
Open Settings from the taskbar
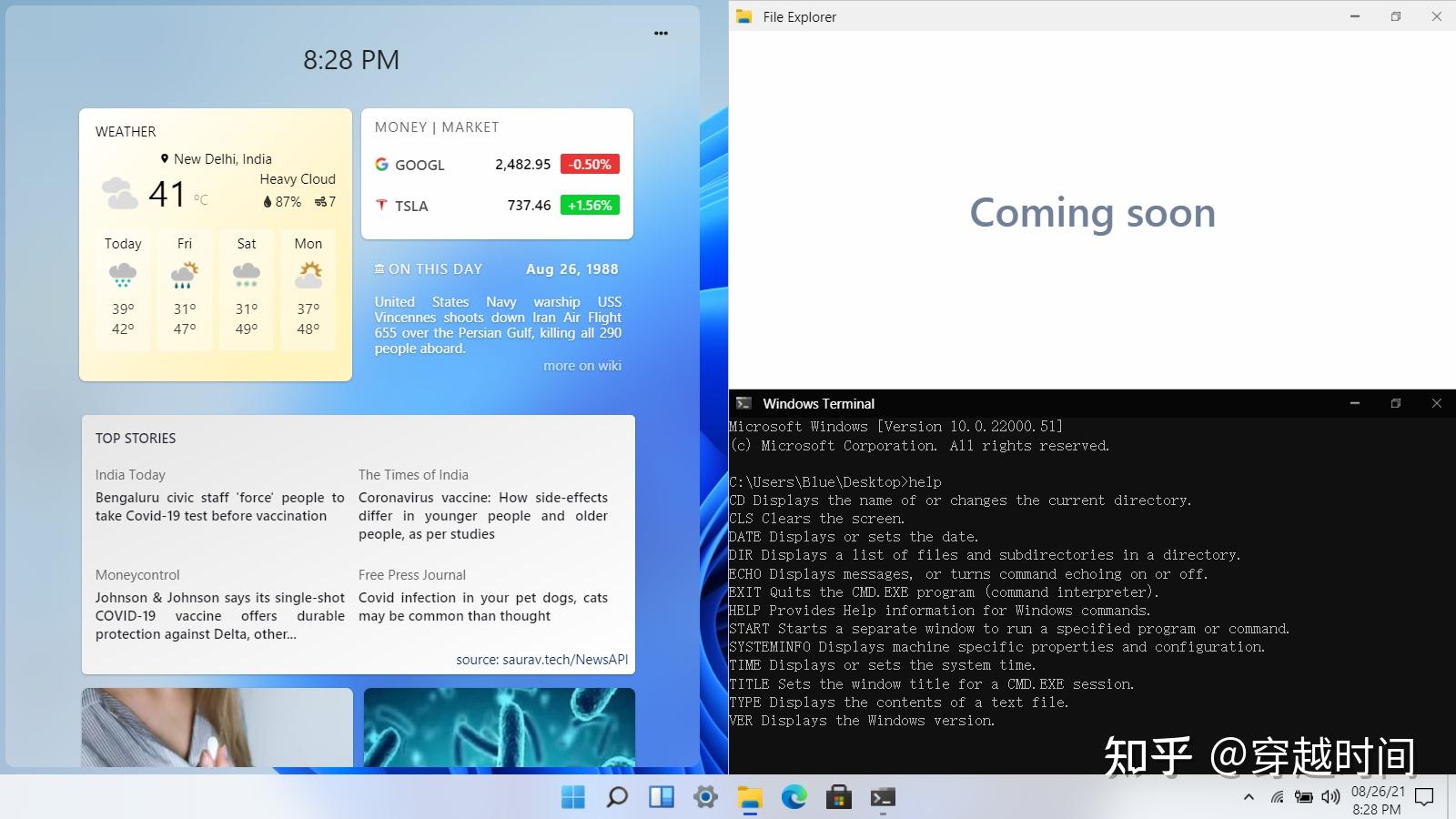[705, 797]
